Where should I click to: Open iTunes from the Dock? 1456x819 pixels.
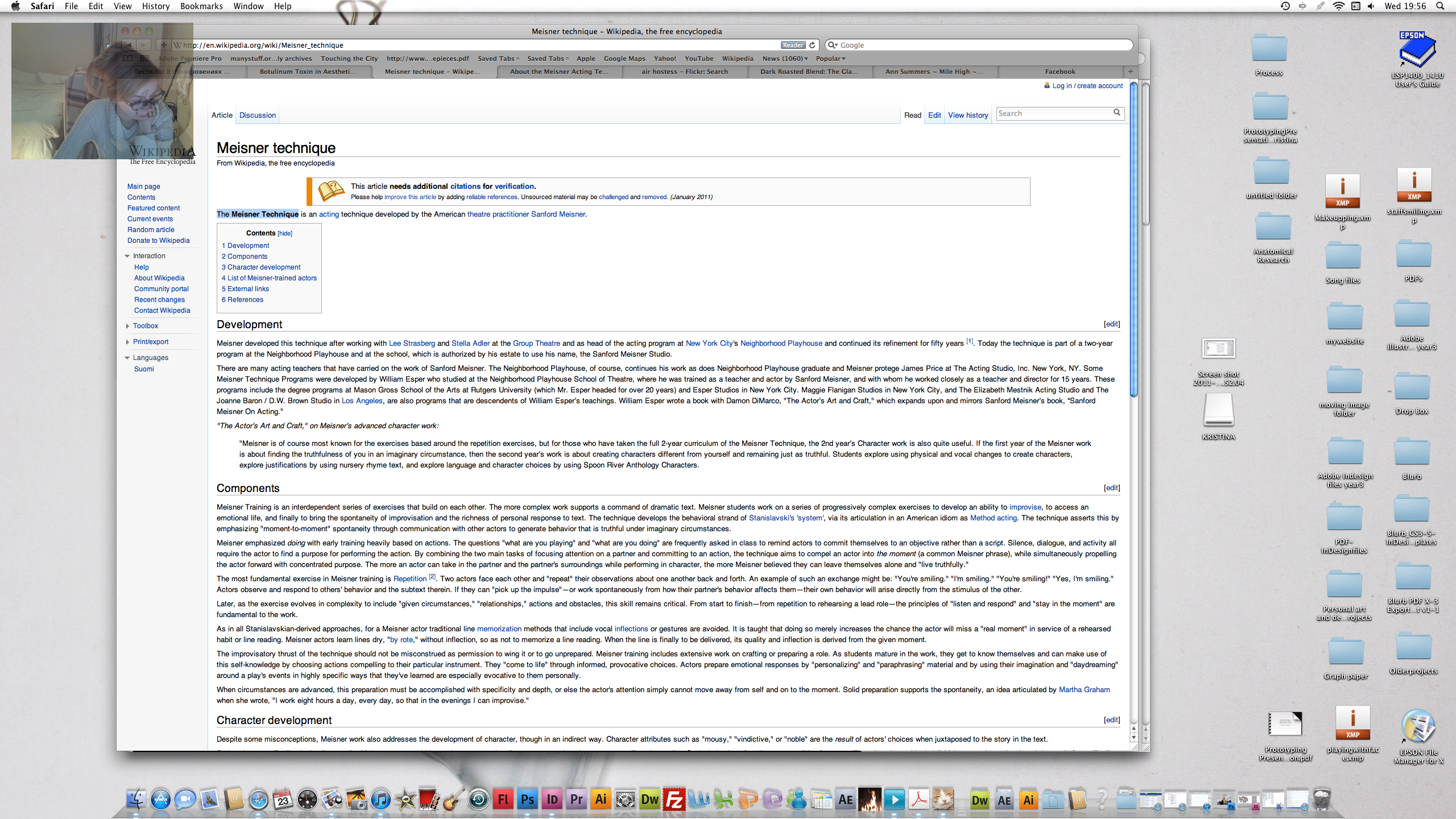point(380,799)
